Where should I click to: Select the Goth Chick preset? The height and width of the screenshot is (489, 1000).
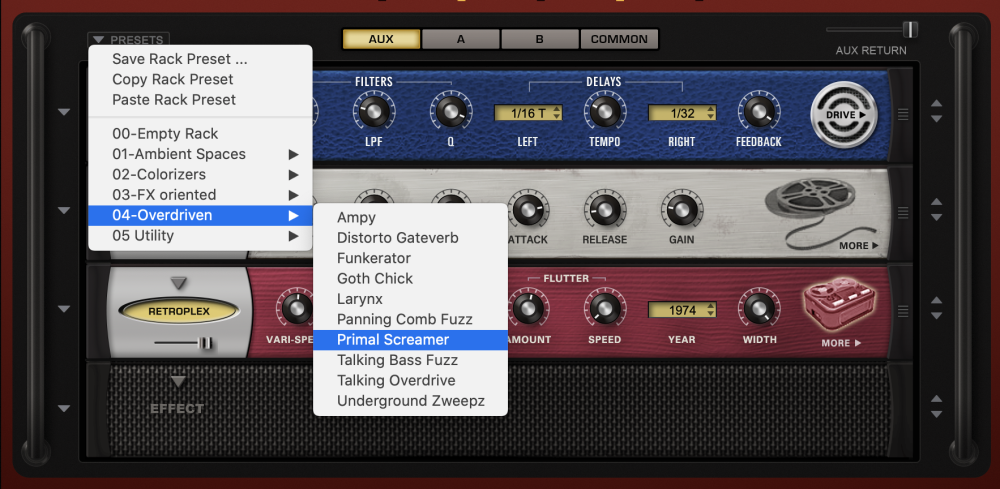410,279
